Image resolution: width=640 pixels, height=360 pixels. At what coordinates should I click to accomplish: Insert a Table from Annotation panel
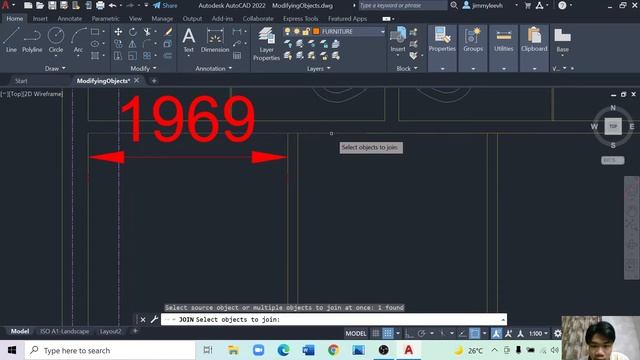coord(237,56)
